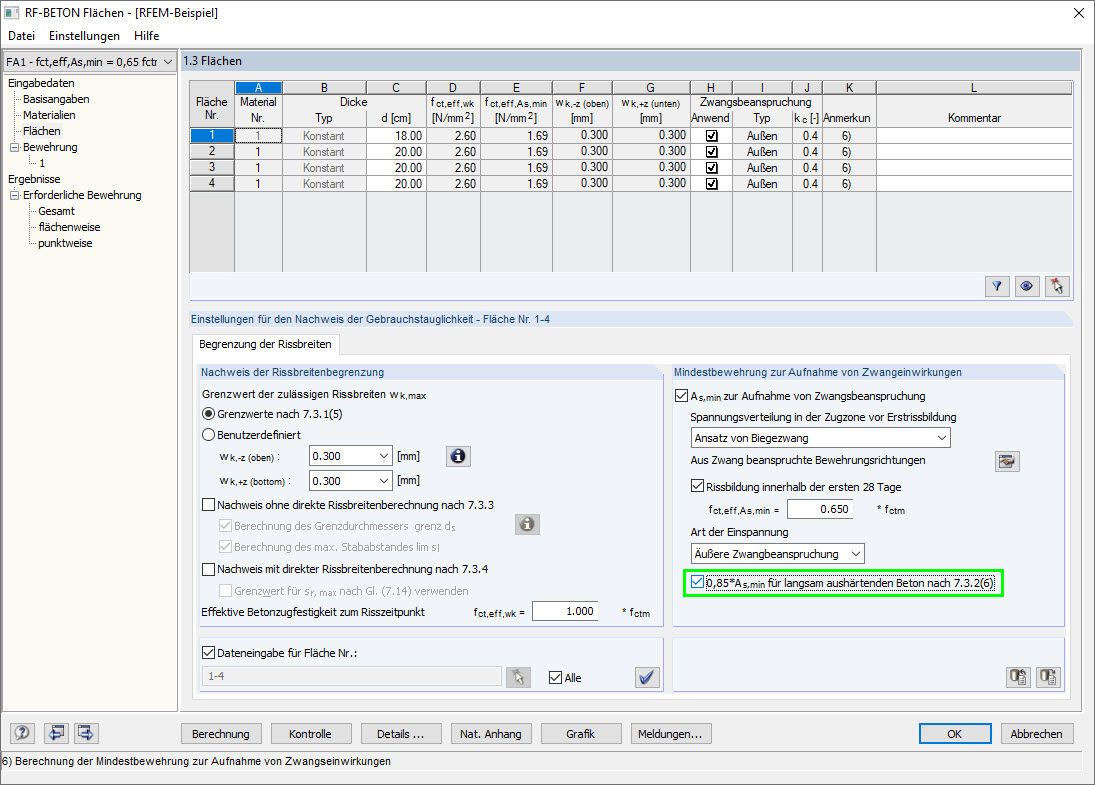Image resolution: width=1095 pixels, height=785 pixels.
Task: Click the filter funnel icon below the table
Action: (997, 286)
